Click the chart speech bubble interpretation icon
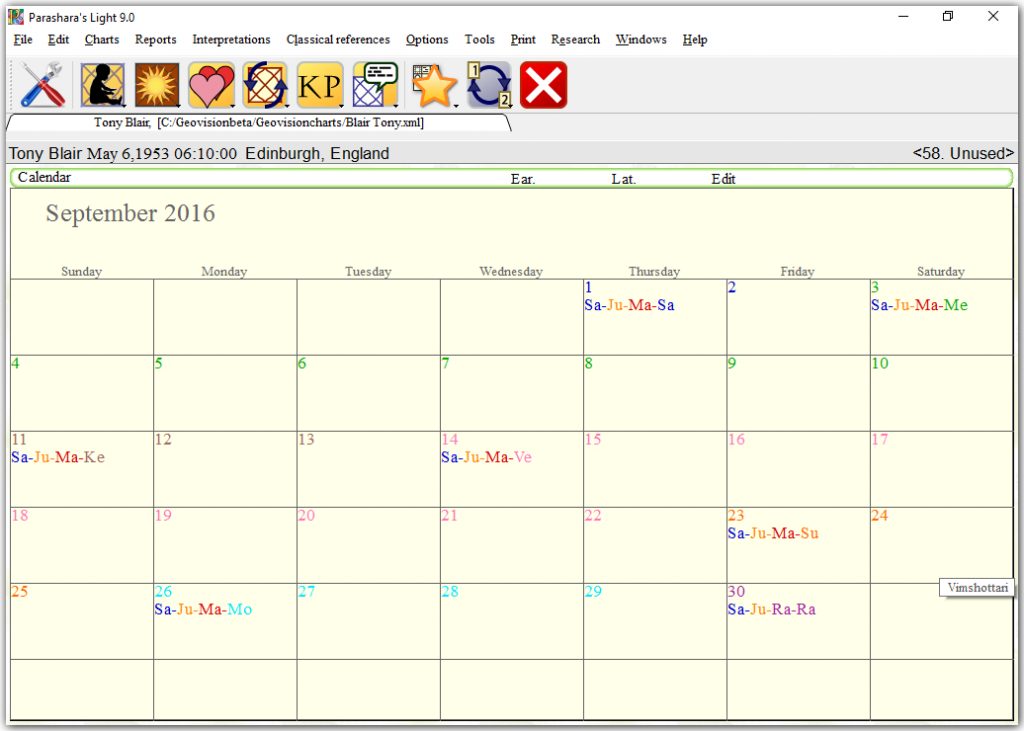The height and width of the screenshot is (731, 1024). (375, 85)
